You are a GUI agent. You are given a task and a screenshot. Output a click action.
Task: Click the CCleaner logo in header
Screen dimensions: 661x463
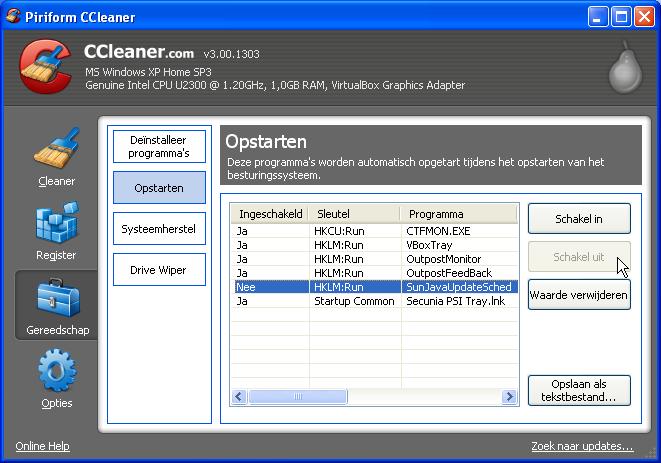(x=46, y=67)
